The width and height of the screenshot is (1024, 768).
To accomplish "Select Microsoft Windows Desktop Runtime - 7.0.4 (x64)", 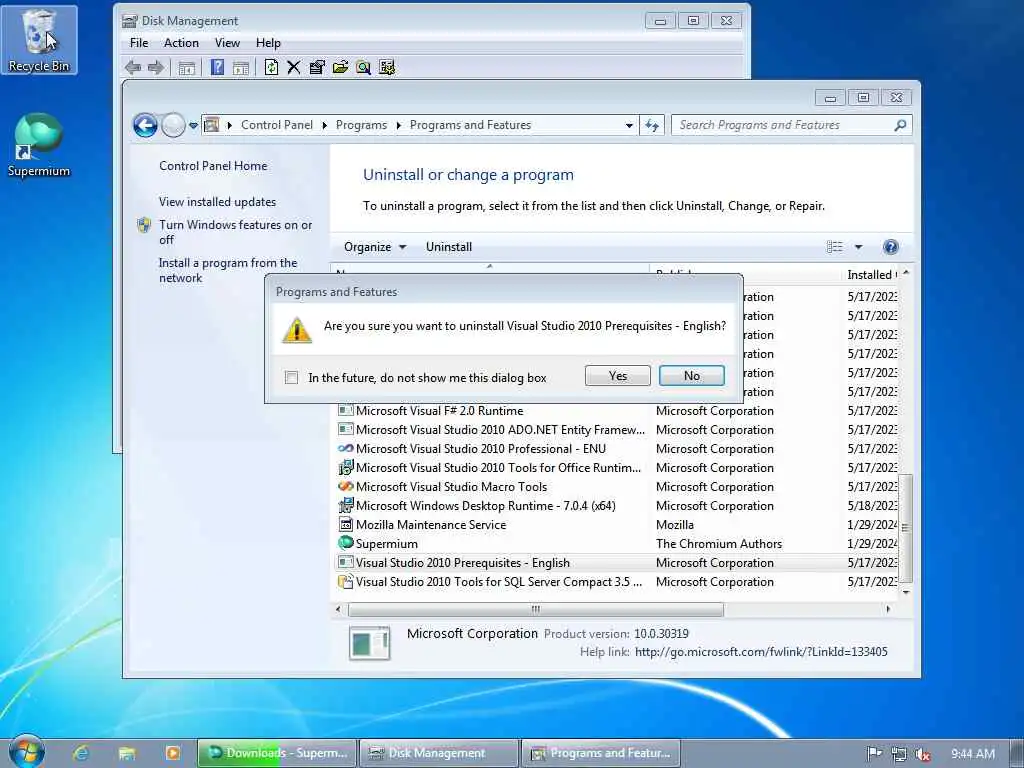I will pos(616,505).
